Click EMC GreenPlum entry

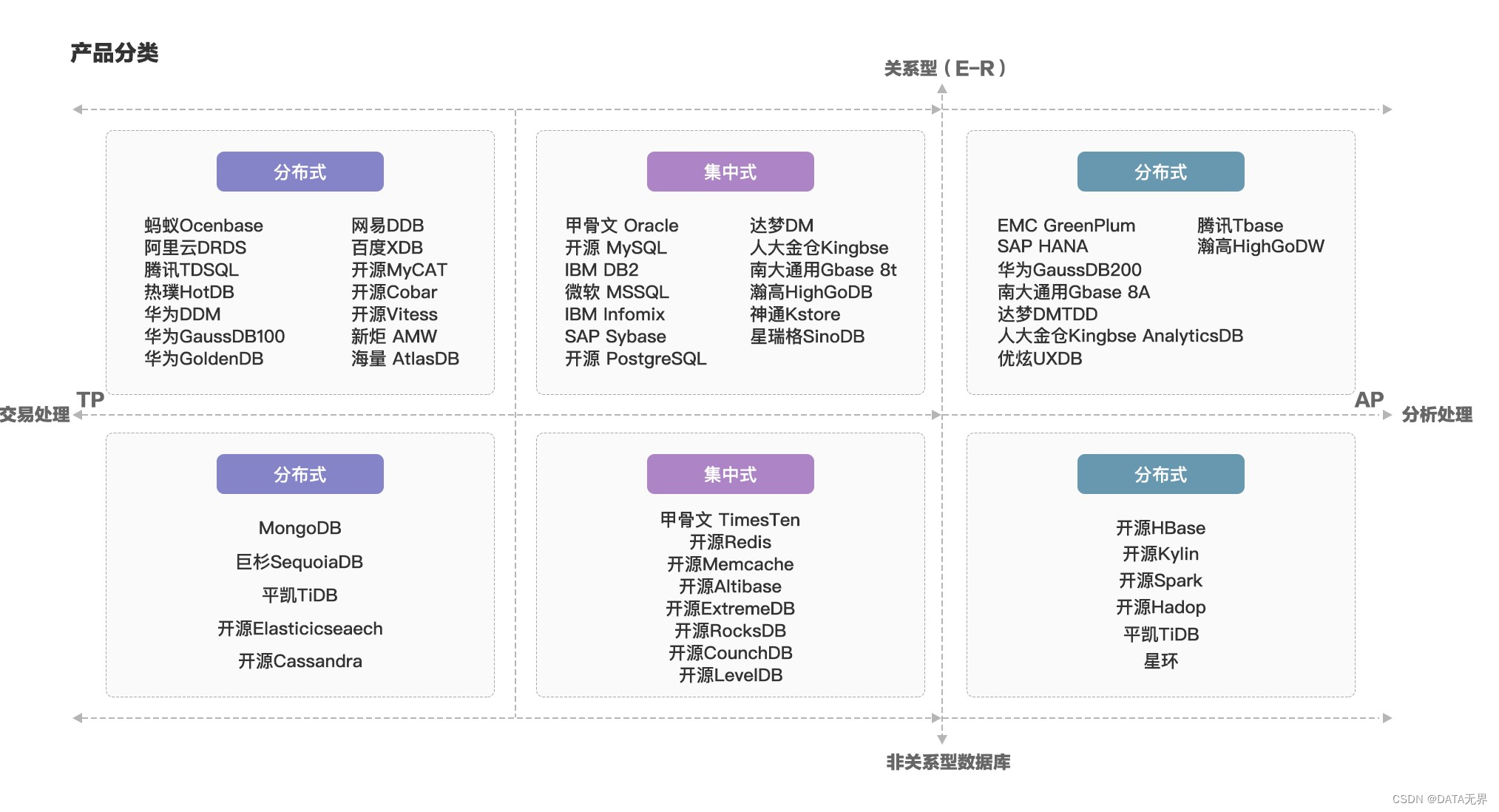1066,226
